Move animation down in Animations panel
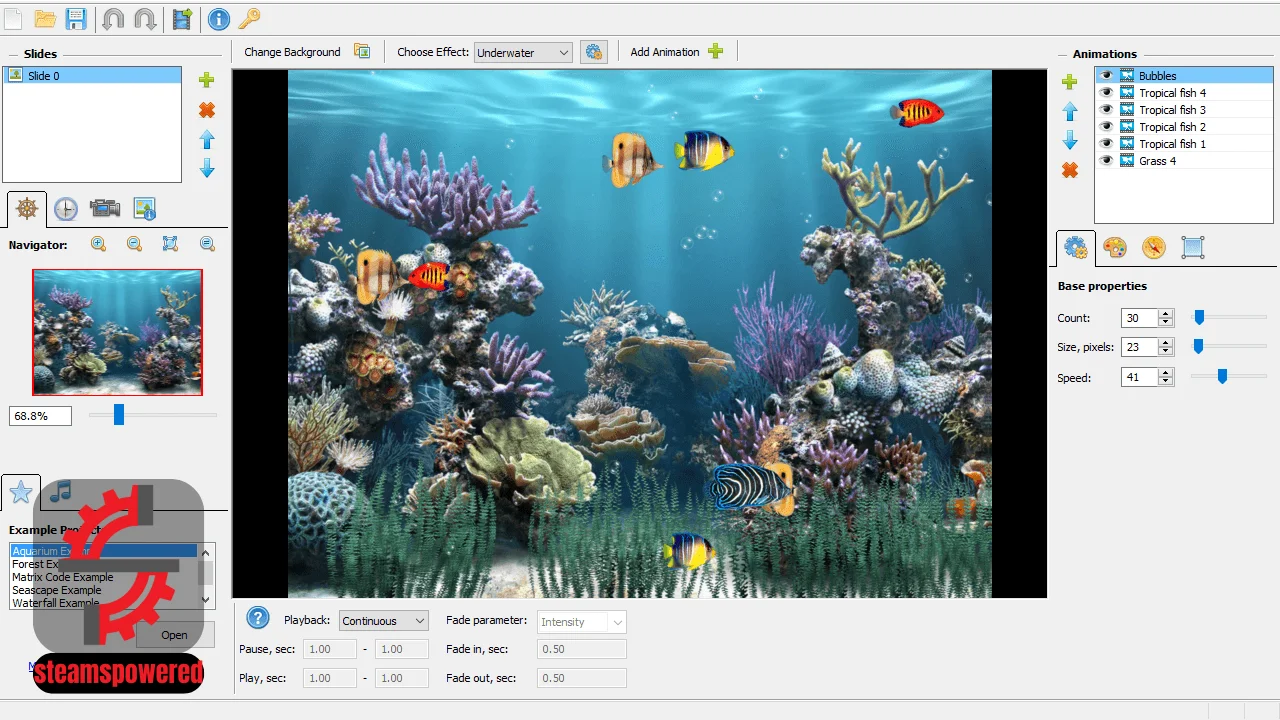1280x720 pixels. tap(1070, 140)
